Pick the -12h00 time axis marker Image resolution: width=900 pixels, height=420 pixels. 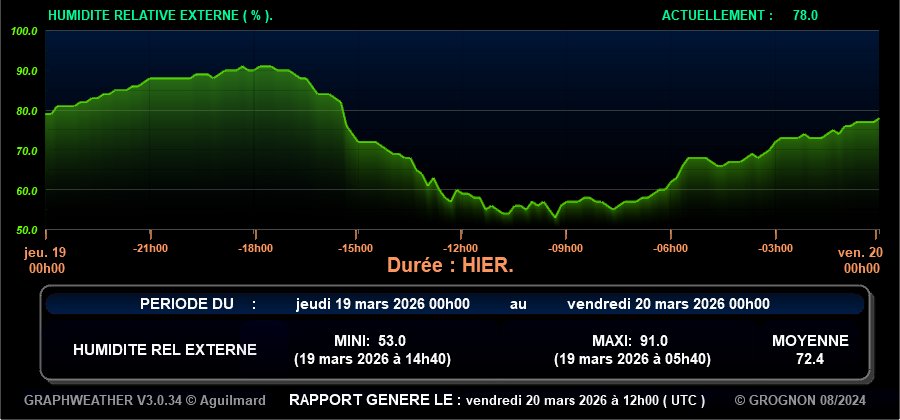461,248
